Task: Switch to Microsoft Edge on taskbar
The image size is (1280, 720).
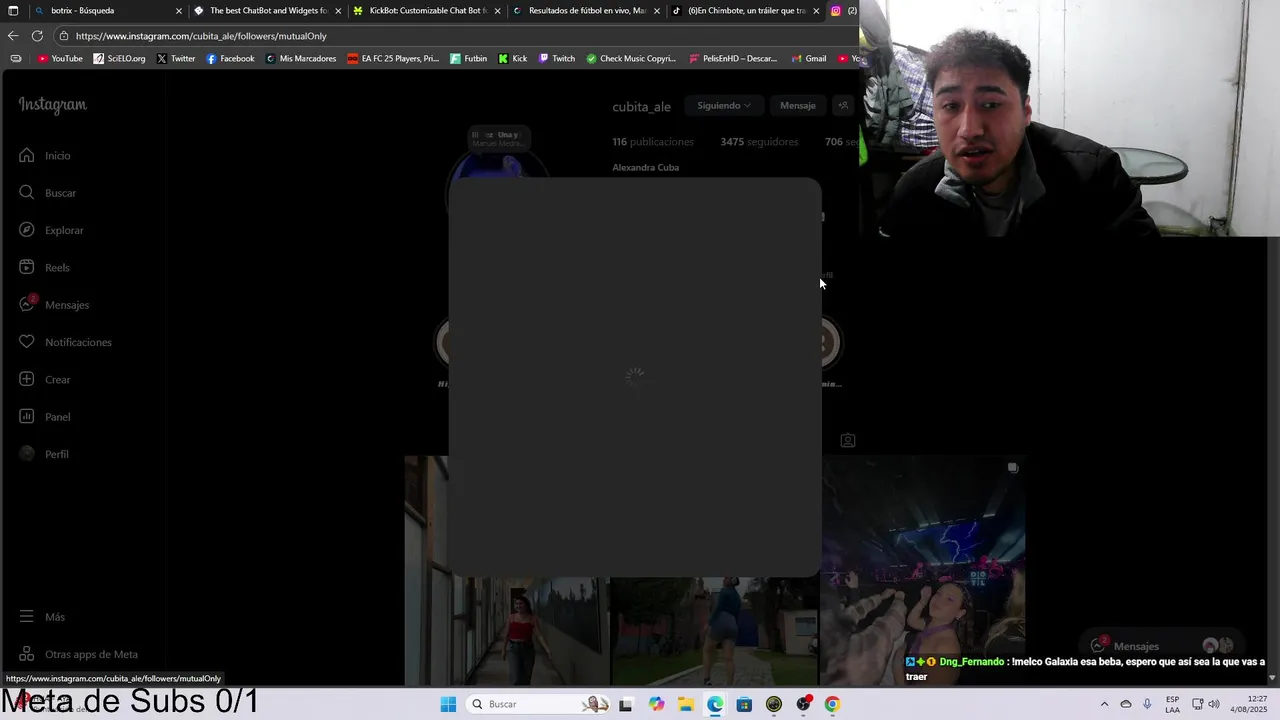Action: coord(715,704)
